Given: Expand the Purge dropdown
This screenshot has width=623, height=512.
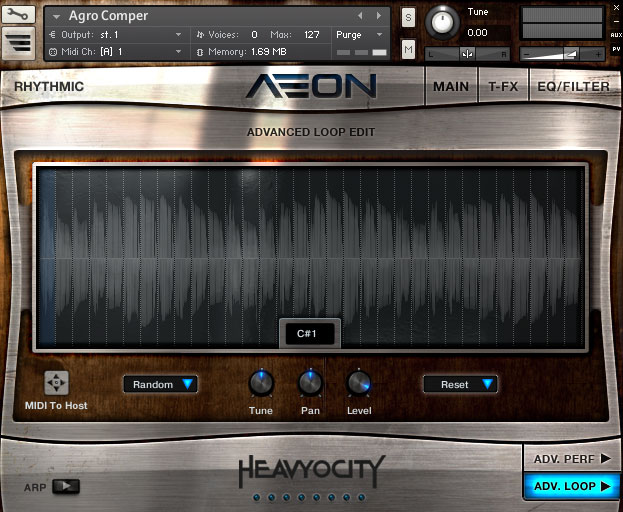Looking at the screenshot, I should coord(358,34).
